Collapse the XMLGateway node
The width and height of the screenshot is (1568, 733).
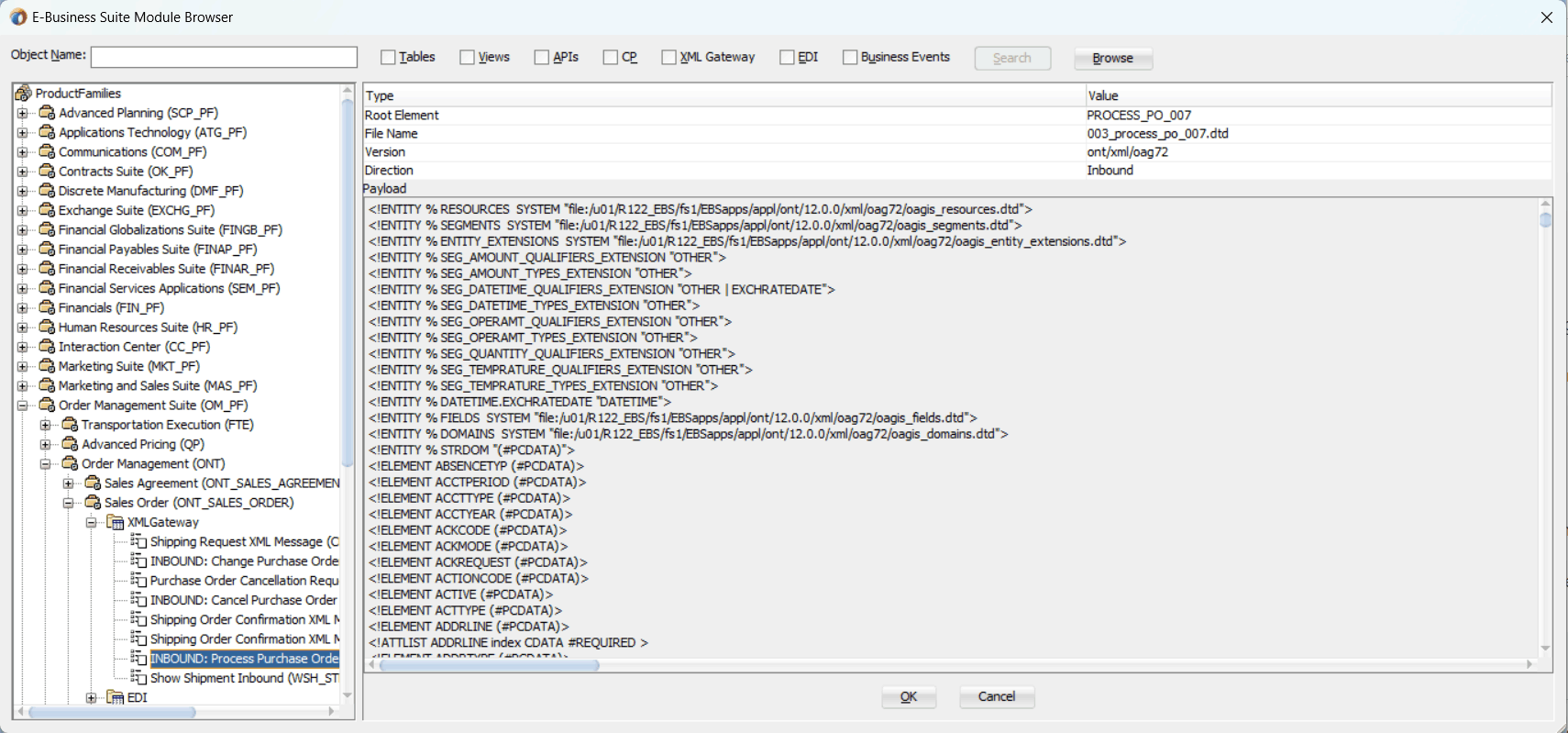point(91,523)
